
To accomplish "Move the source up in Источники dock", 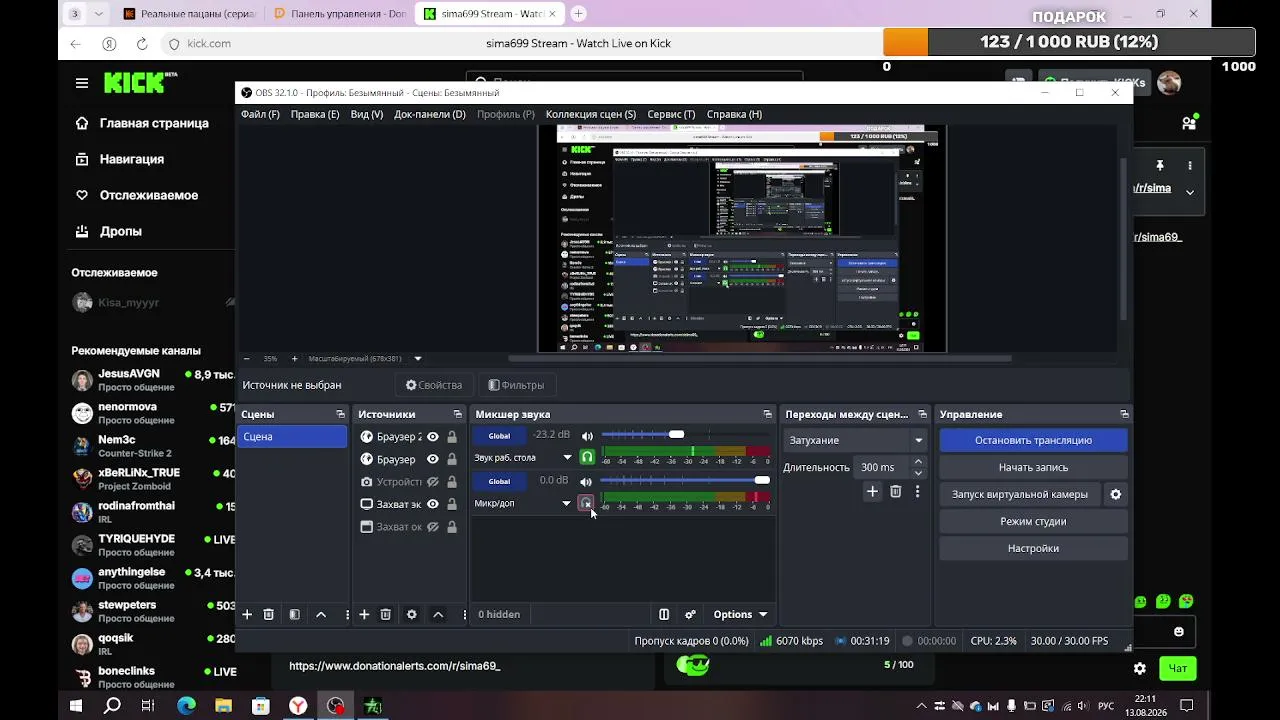I will point(438,614).
